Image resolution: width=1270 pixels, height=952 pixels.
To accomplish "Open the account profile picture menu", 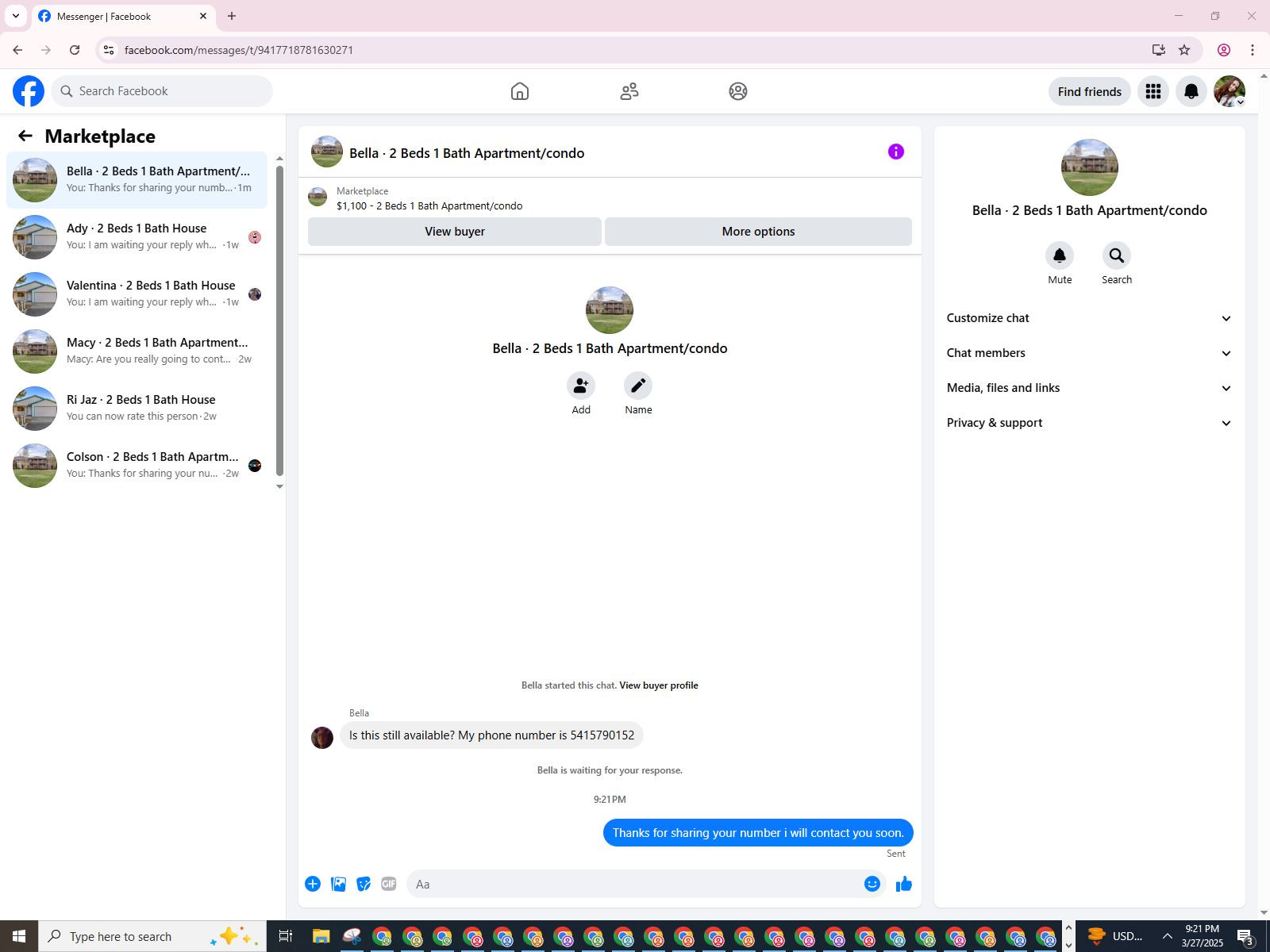I will [1230, 91].
